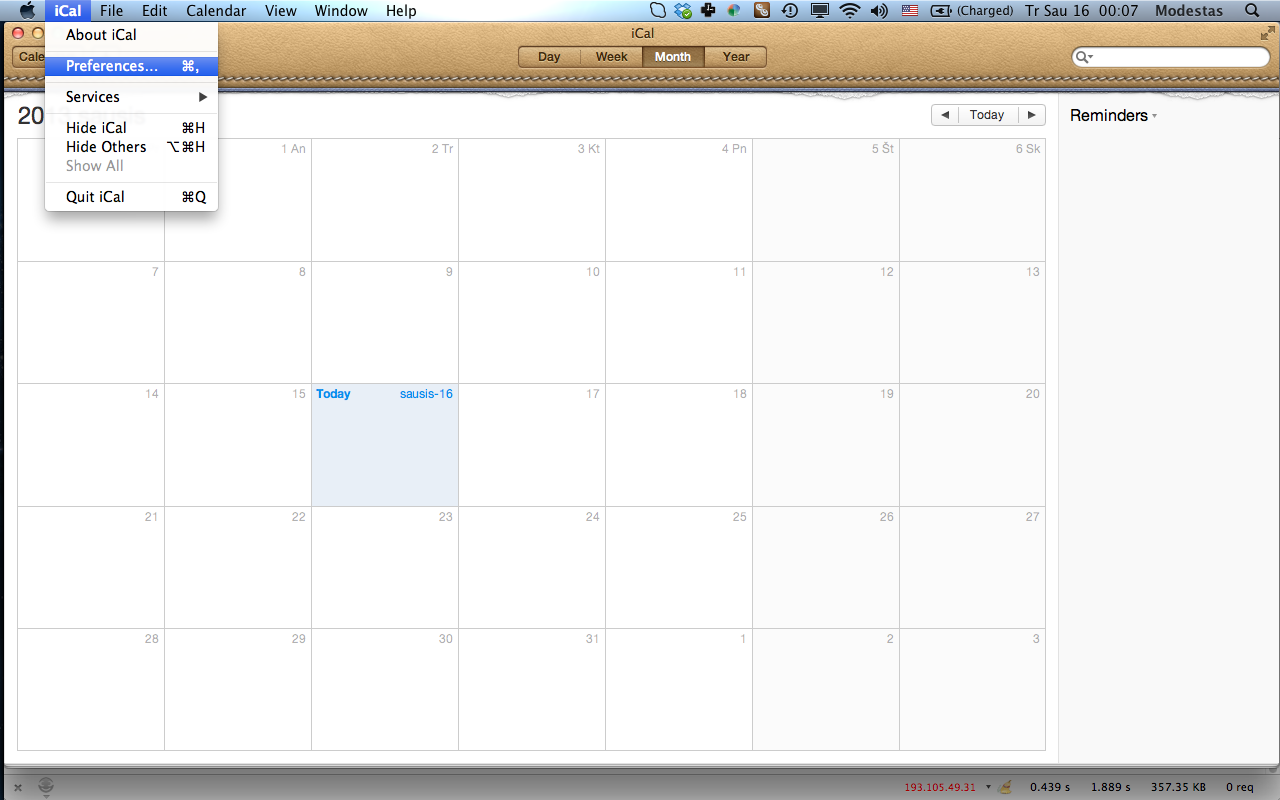Click the 357.35 KB status entry
Image resolution: width=1280 pixels, height=800 pixels.
click(x=1178, y=788)
